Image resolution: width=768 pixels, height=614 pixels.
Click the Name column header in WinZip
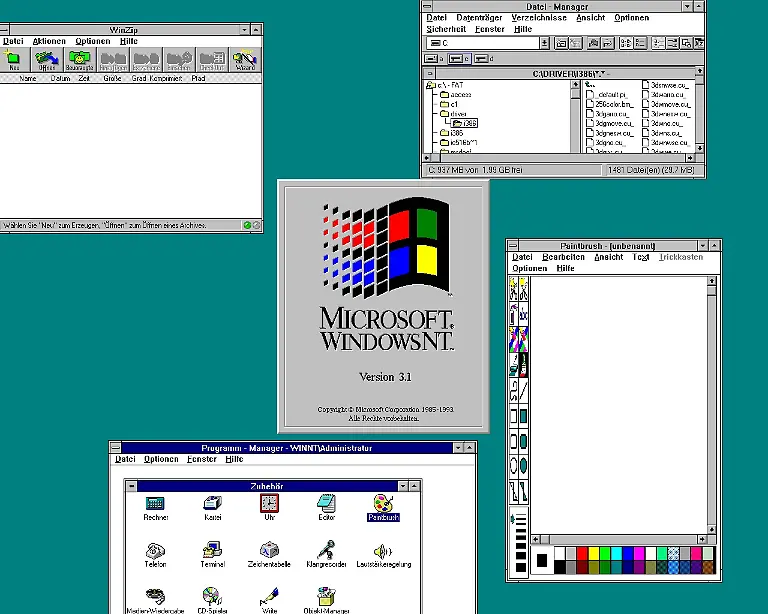(x=28, y=78)
